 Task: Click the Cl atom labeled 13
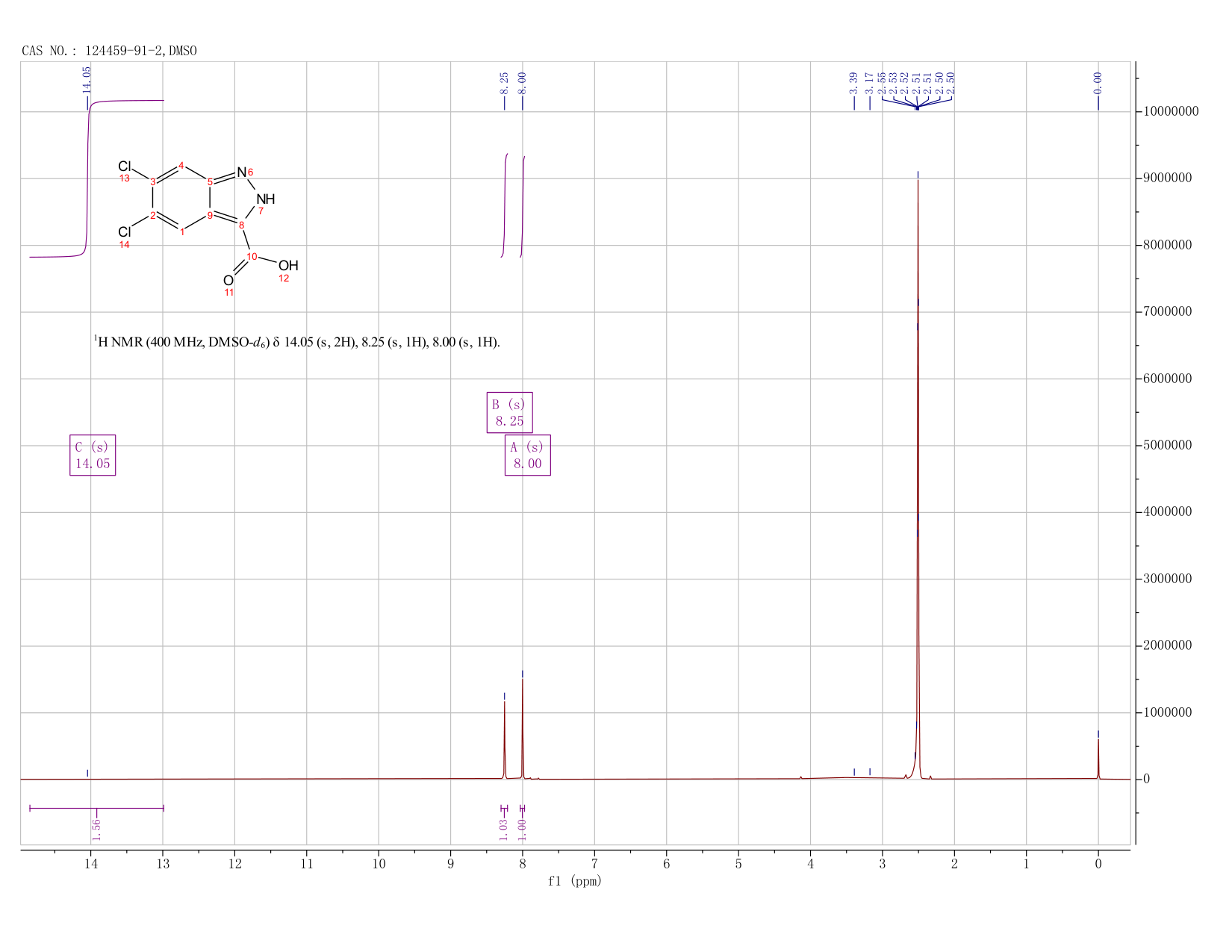[125, 166]
